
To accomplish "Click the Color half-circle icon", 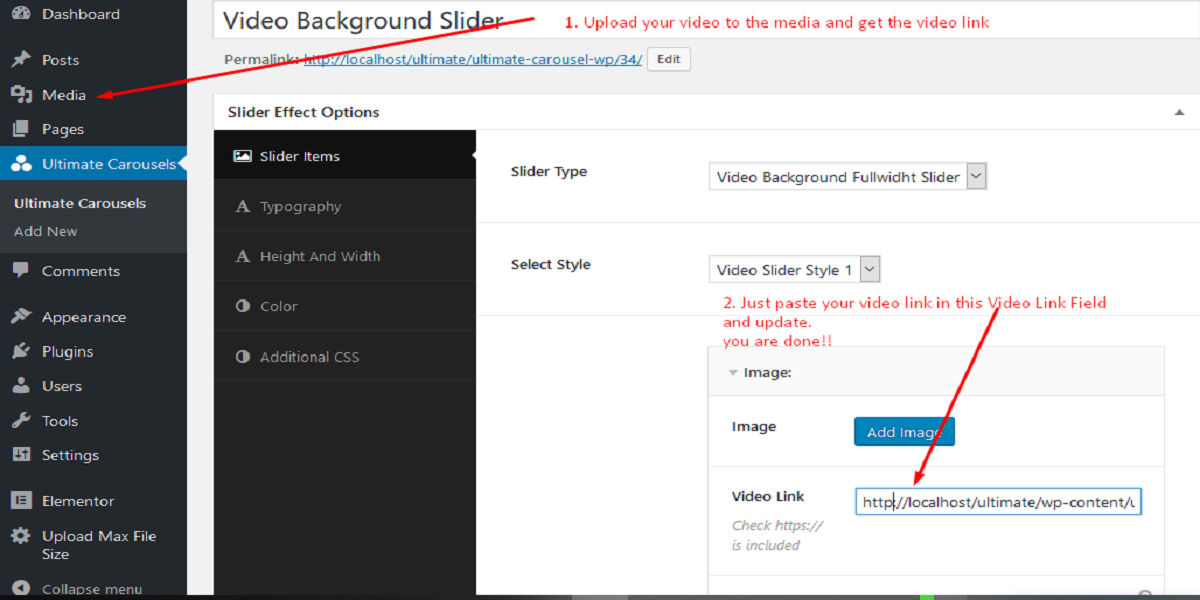I will point(242,306).
